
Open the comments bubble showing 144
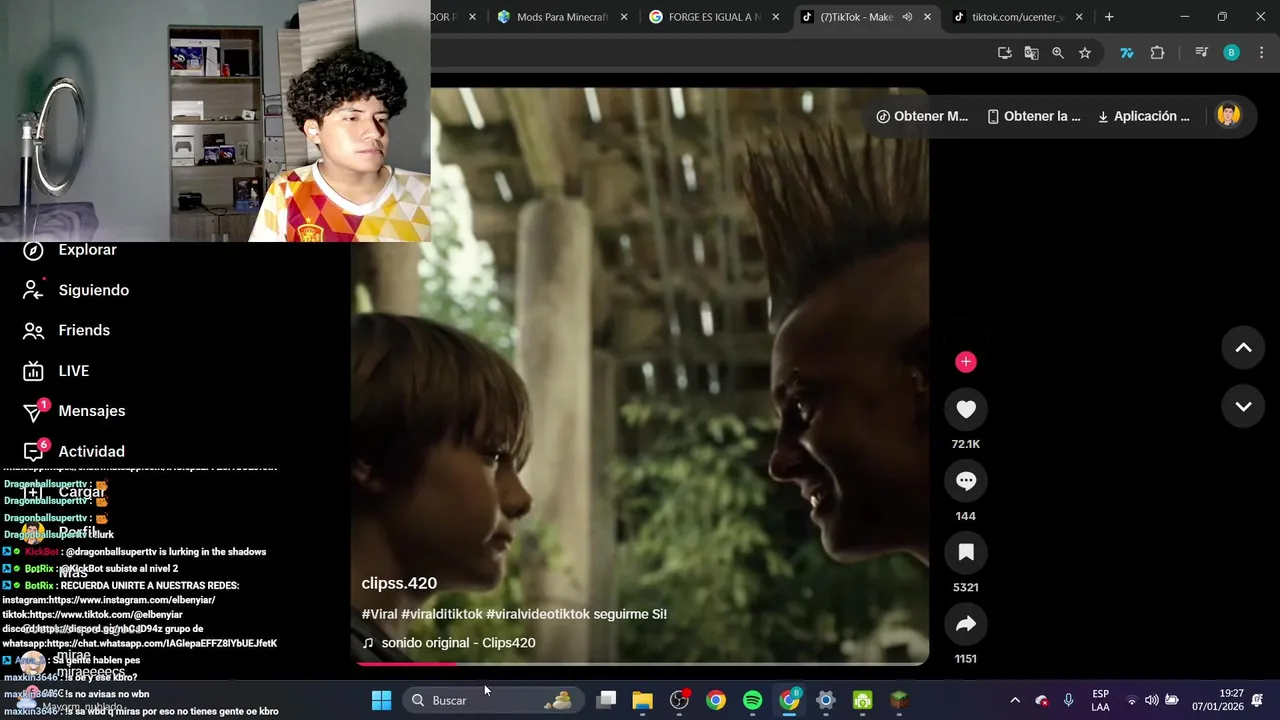pyautogui.click(x=966, y=481)
